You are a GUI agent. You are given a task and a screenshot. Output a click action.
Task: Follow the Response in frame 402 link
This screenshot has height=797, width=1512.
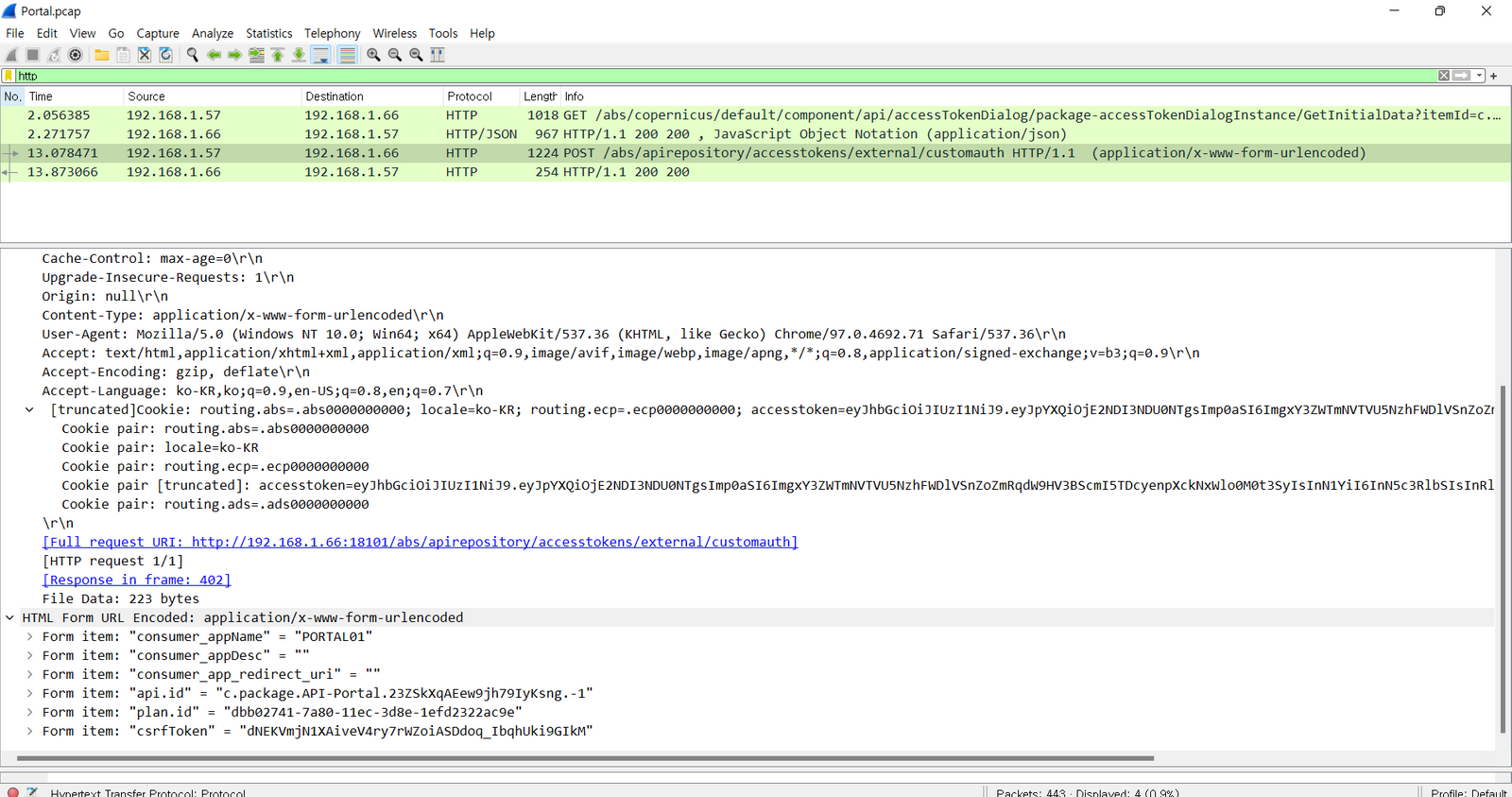136,580
